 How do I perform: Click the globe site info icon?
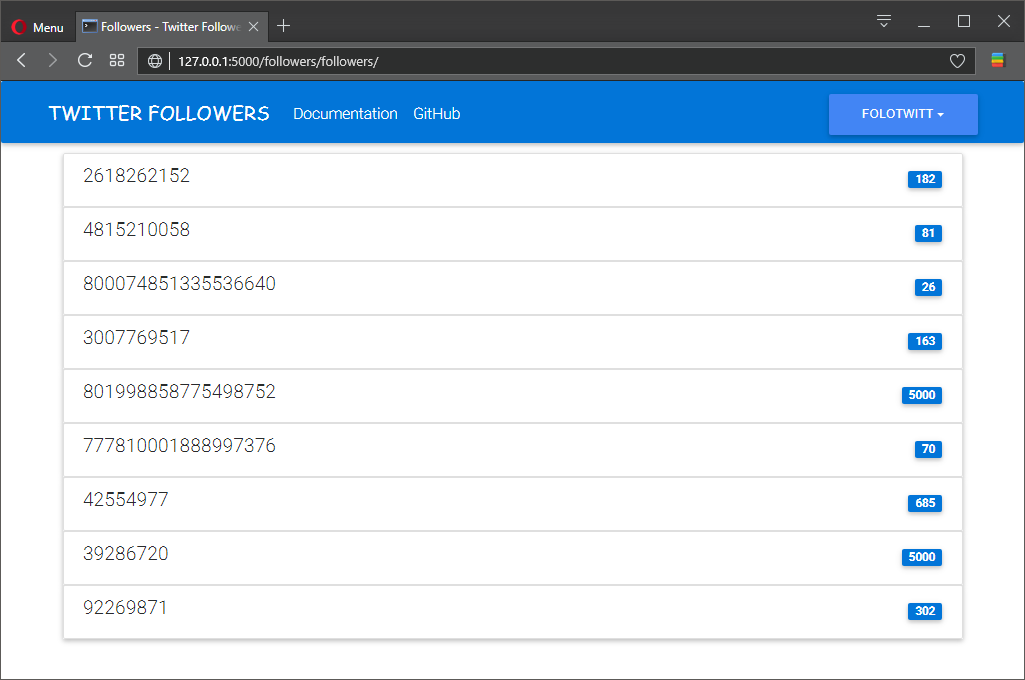pos(155,61)
